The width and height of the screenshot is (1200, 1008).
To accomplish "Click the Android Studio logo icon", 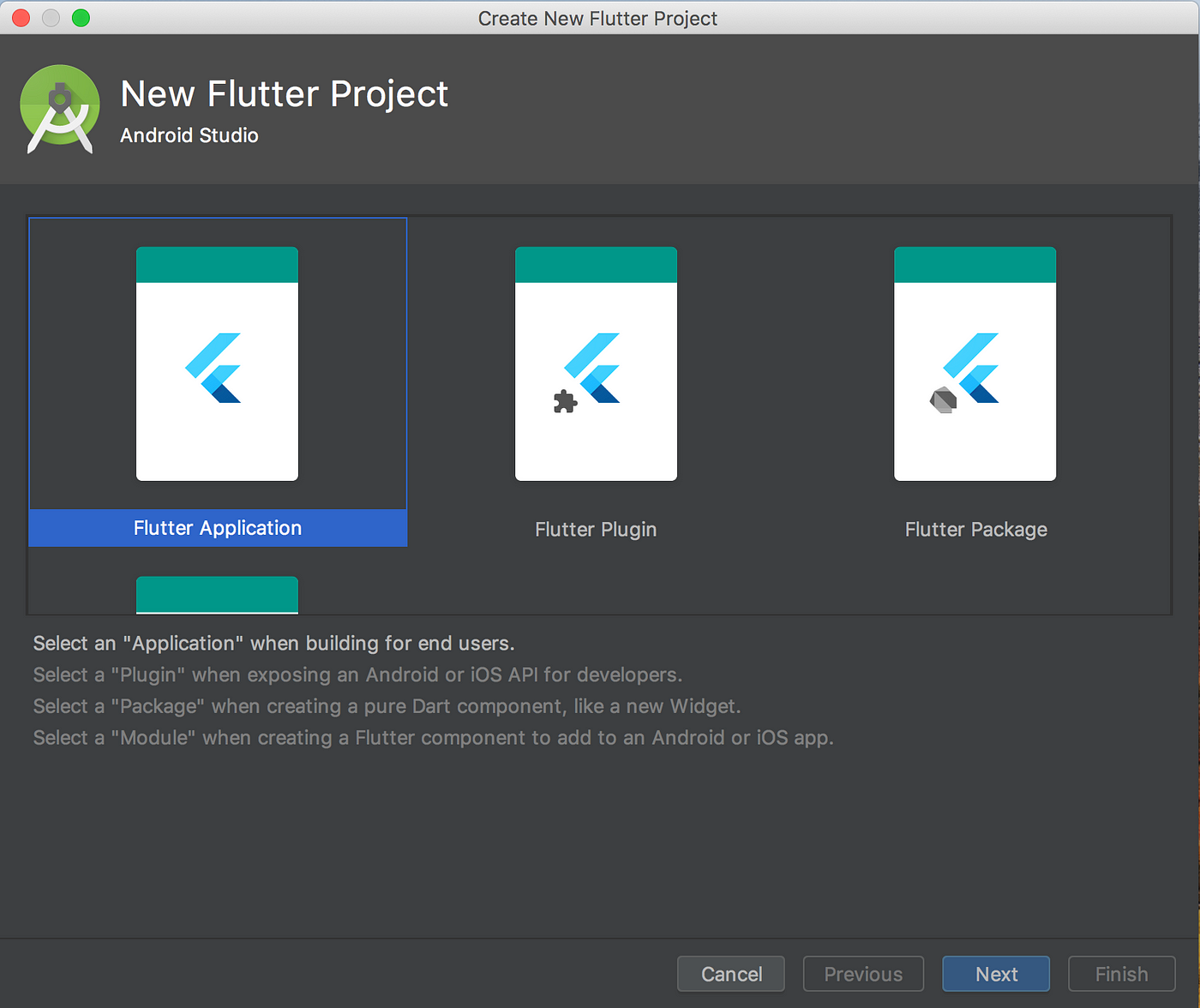I will (60, 110).
